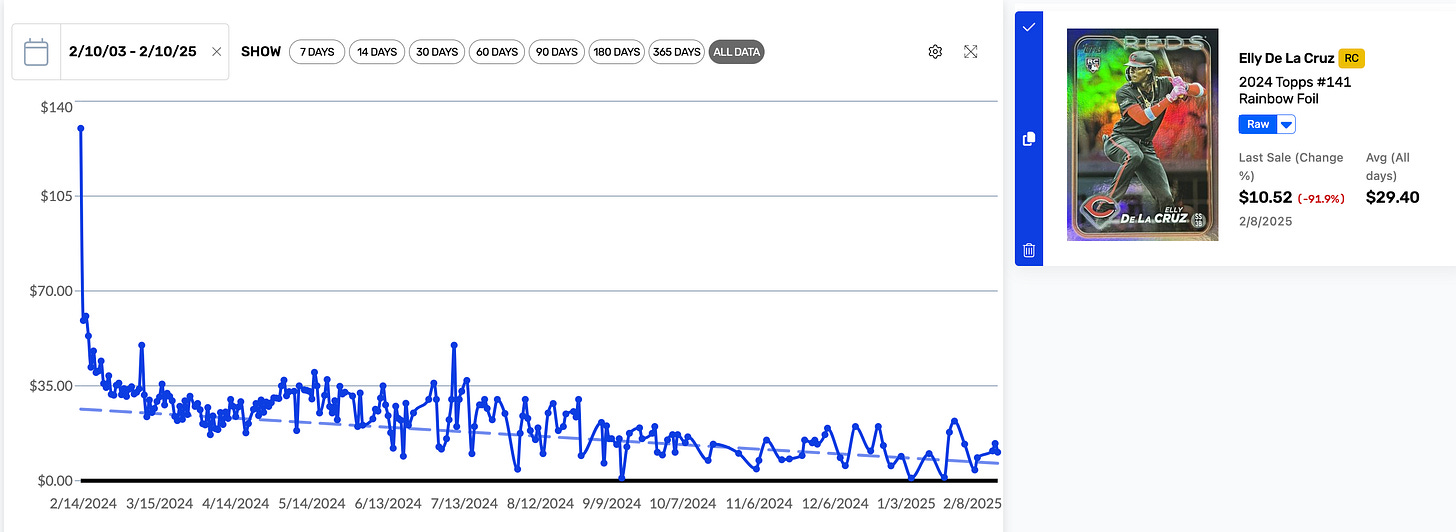This screenshot has width=1456, height=532.
Task: Switch chart to 30 DAYS
Action: click(437, 52)
